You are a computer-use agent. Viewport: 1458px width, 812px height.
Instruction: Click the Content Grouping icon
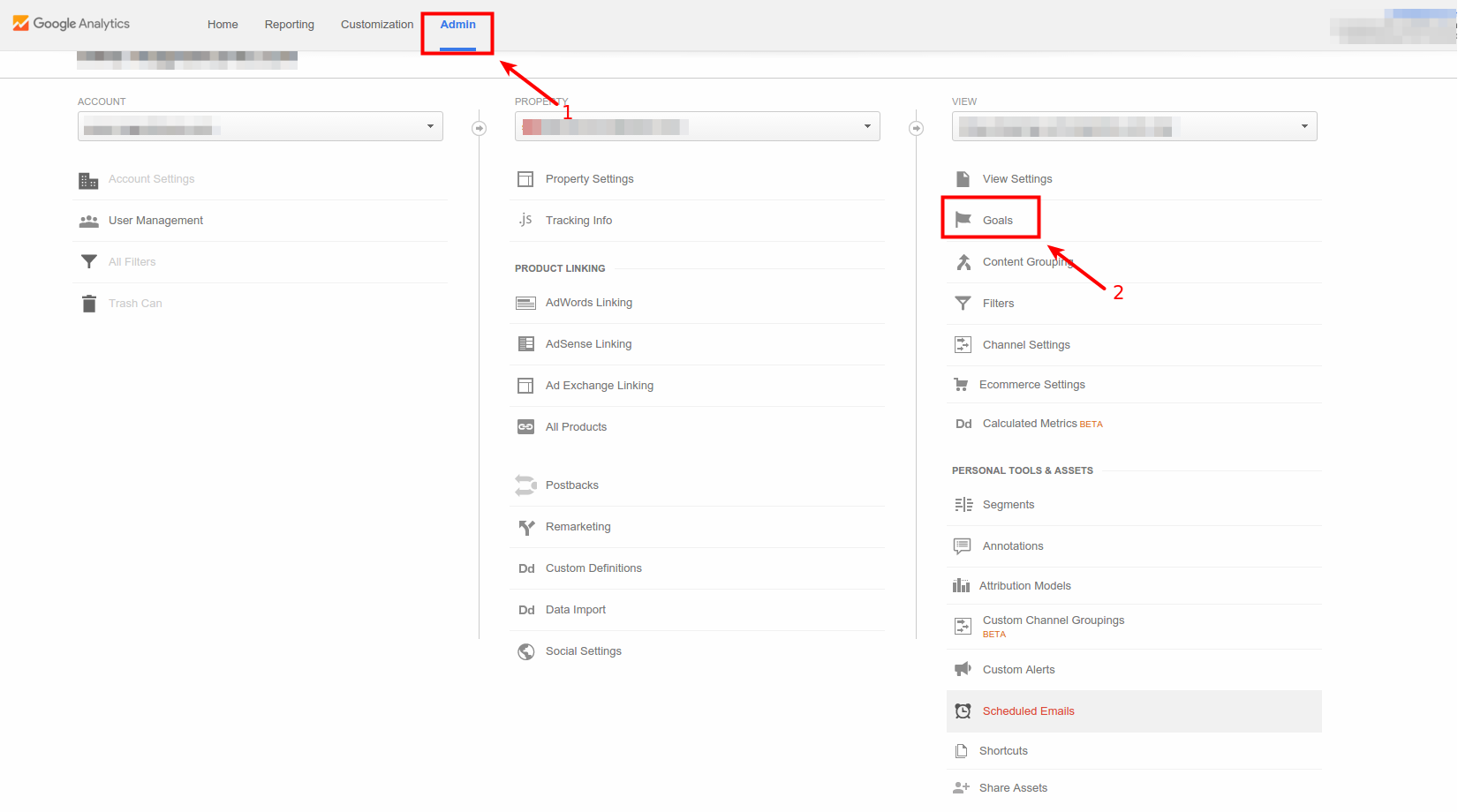(963, 262)
